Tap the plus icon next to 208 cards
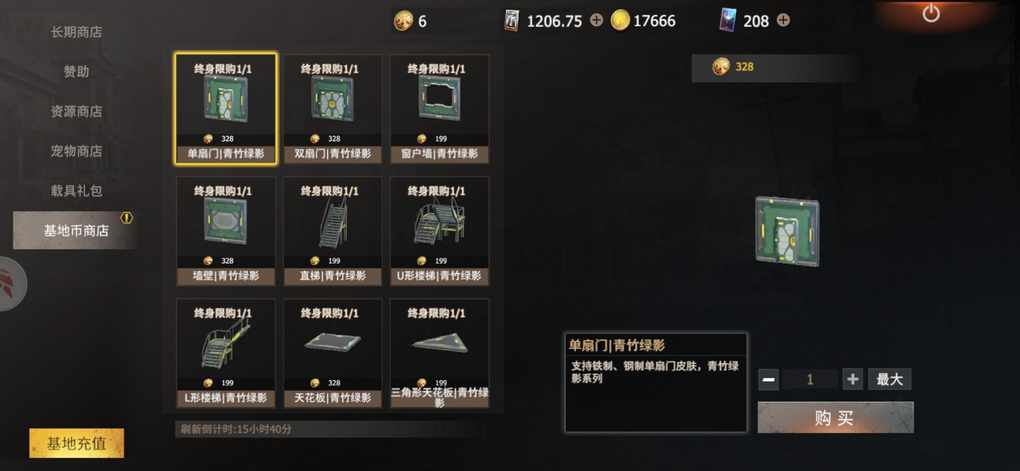 click(x=783, y=21)
